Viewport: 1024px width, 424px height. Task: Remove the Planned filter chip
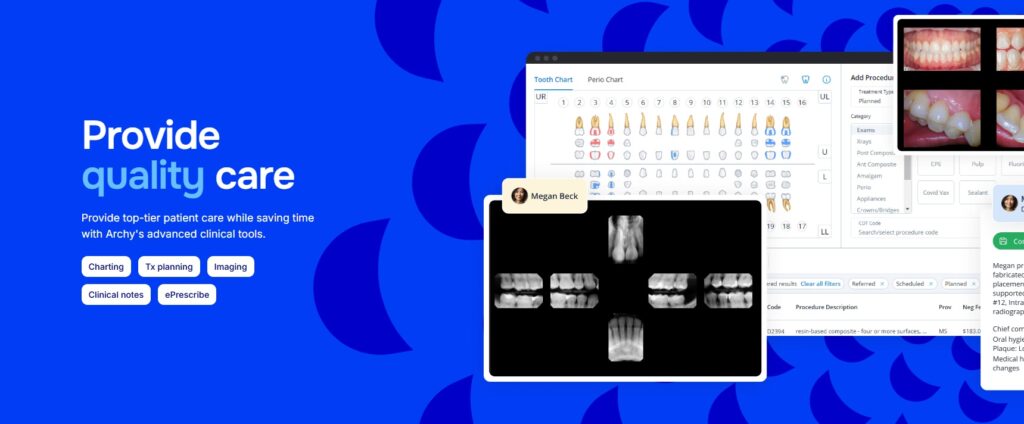[974, 284]
